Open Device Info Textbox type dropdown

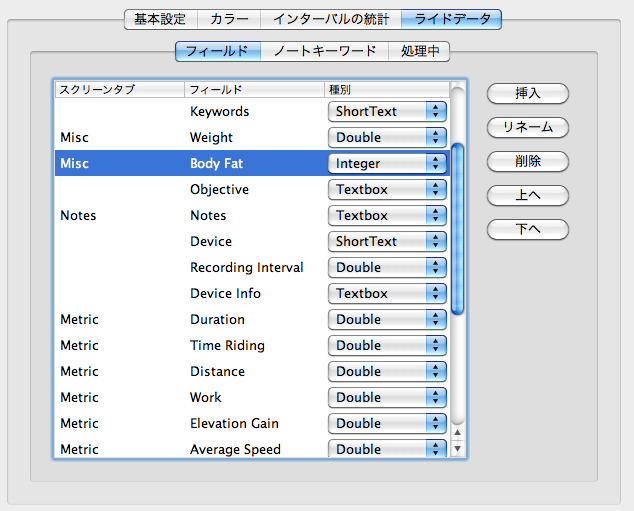387,294
